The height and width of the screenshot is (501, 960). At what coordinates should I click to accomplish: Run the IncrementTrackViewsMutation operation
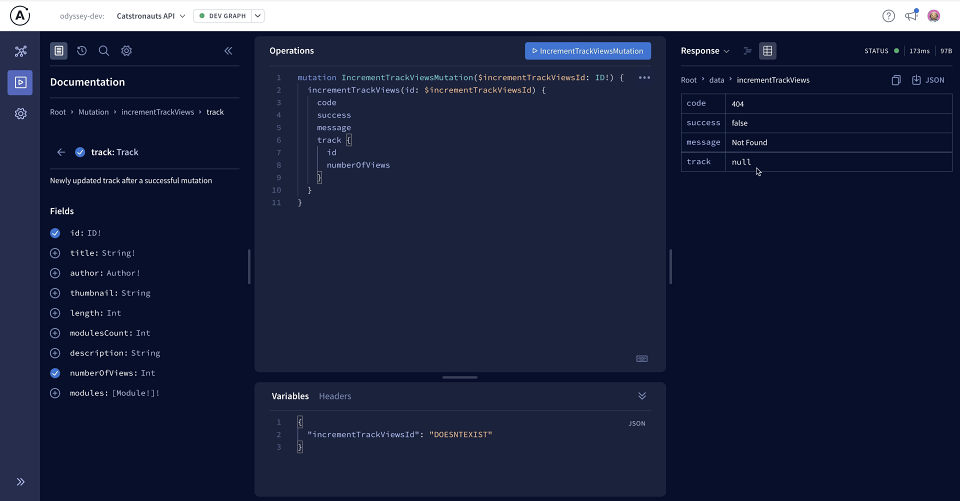pos(588,51)
